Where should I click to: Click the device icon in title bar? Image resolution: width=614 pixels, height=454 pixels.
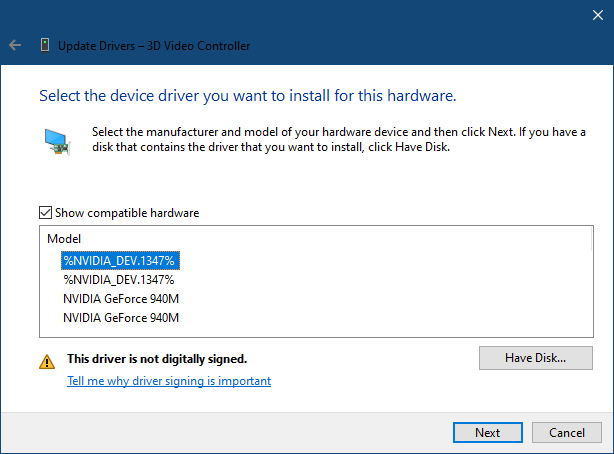click(45, 45)
